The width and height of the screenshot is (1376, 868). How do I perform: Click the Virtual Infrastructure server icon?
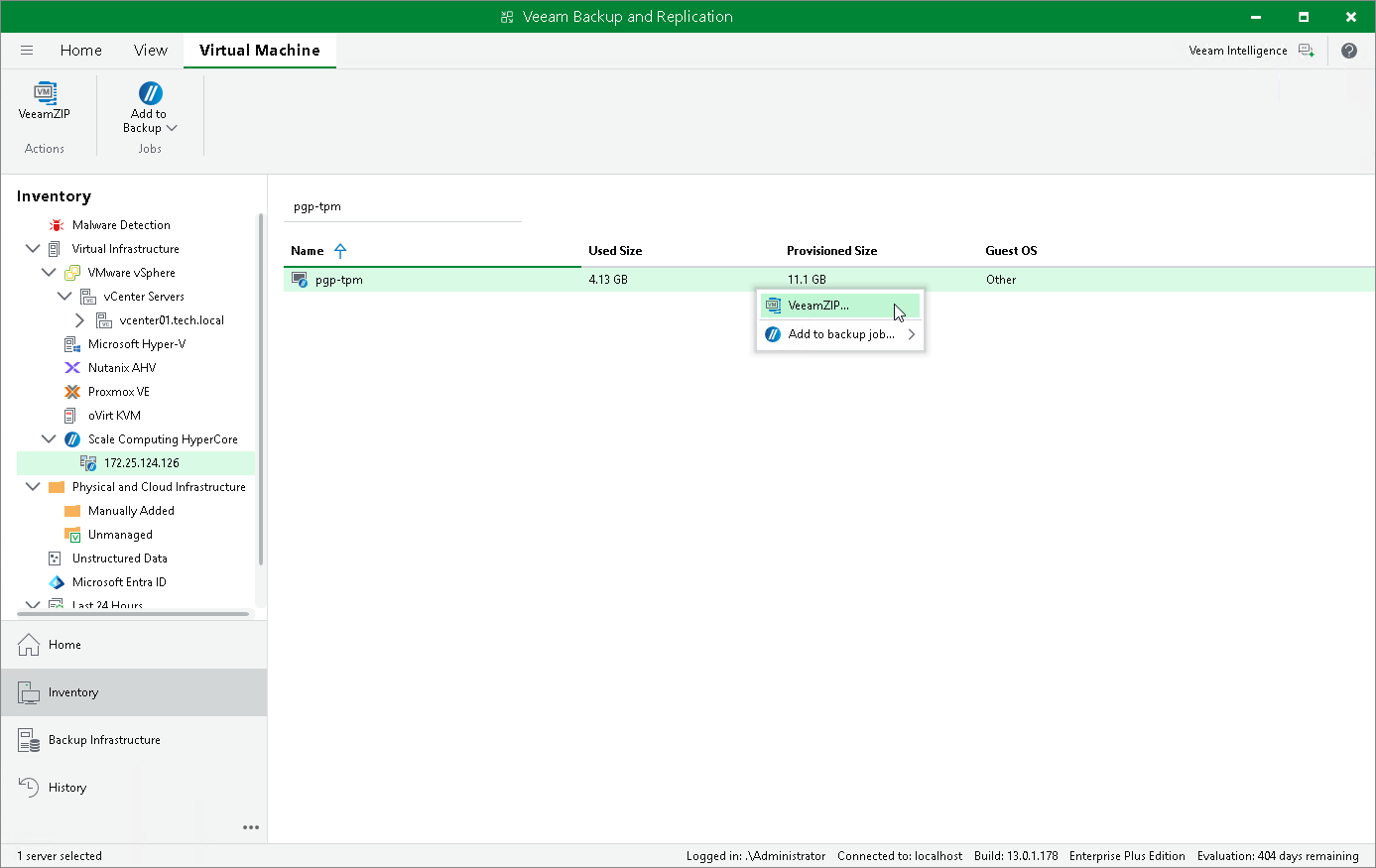click(x=56, y=249)
